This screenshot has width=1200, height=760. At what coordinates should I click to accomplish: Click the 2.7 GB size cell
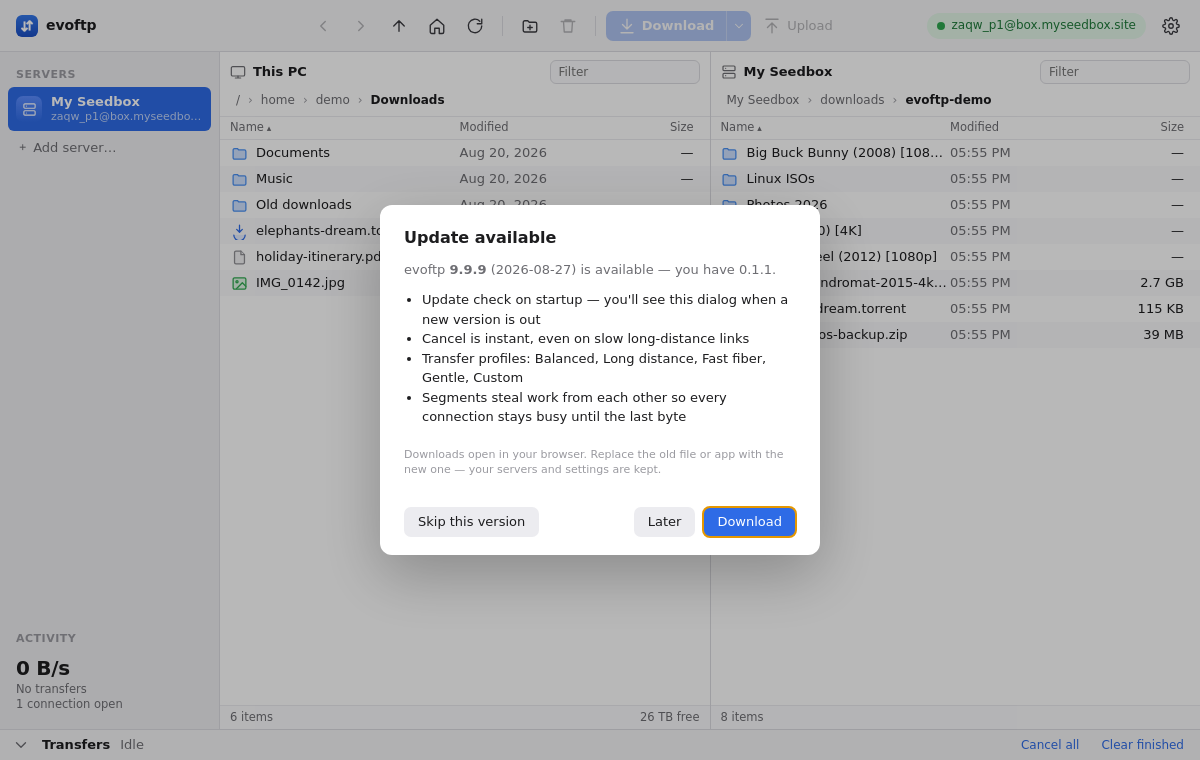tap(1162, 283)
